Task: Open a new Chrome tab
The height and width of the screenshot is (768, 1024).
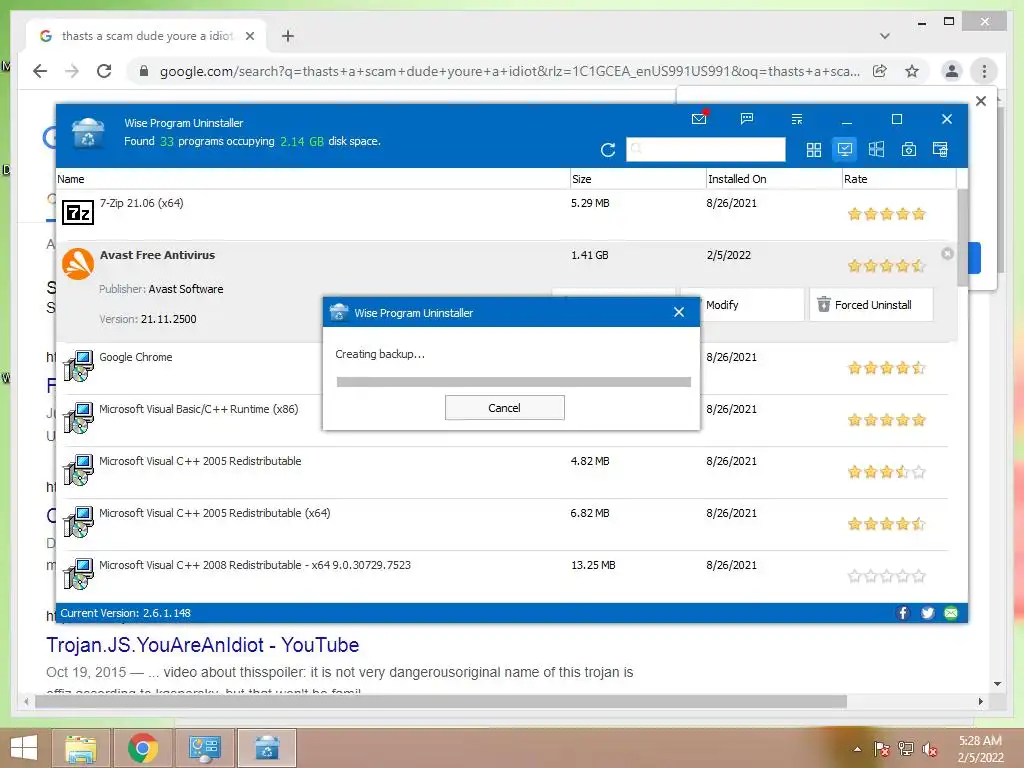Action: 288,36
